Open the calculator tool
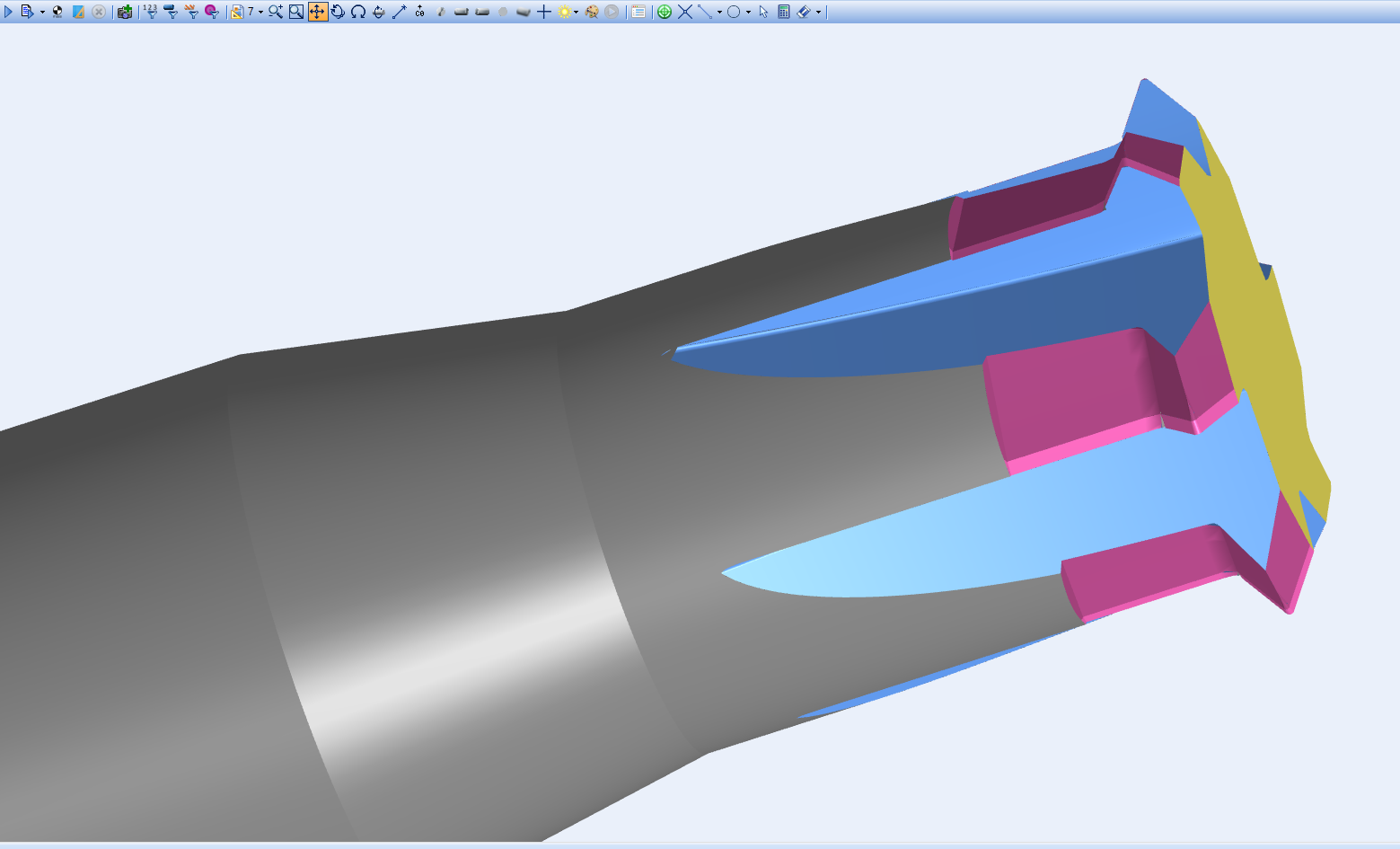1400x849 pixels. pos(784,12)
